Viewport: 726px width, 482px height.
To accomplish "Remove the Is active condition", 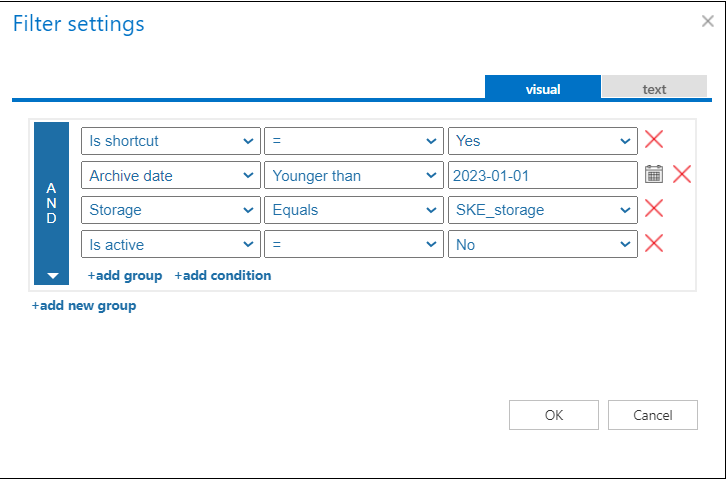I will (654, 243).
